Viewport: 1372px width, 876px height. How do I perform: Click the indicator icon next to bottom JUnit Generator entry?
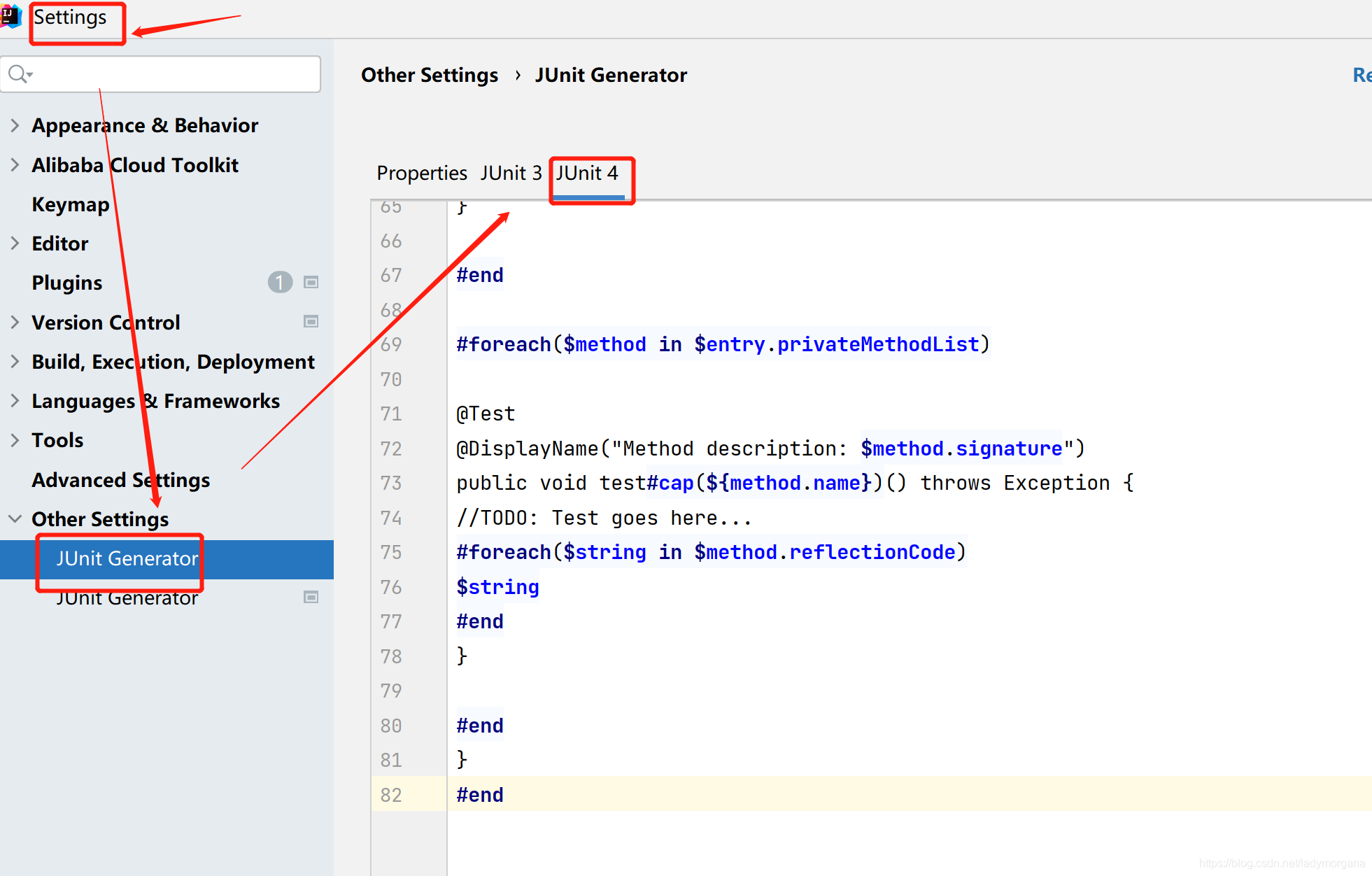coord(311,597)
